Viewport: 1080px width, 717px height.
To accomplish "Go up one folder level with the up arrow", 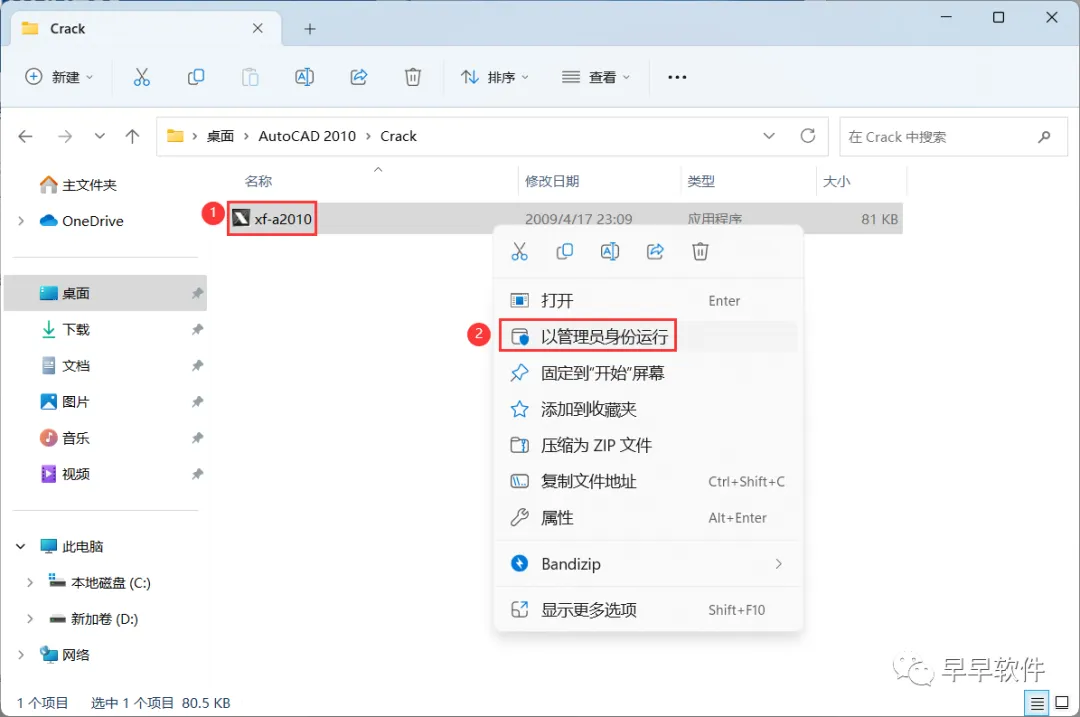I will pos(132,136).
